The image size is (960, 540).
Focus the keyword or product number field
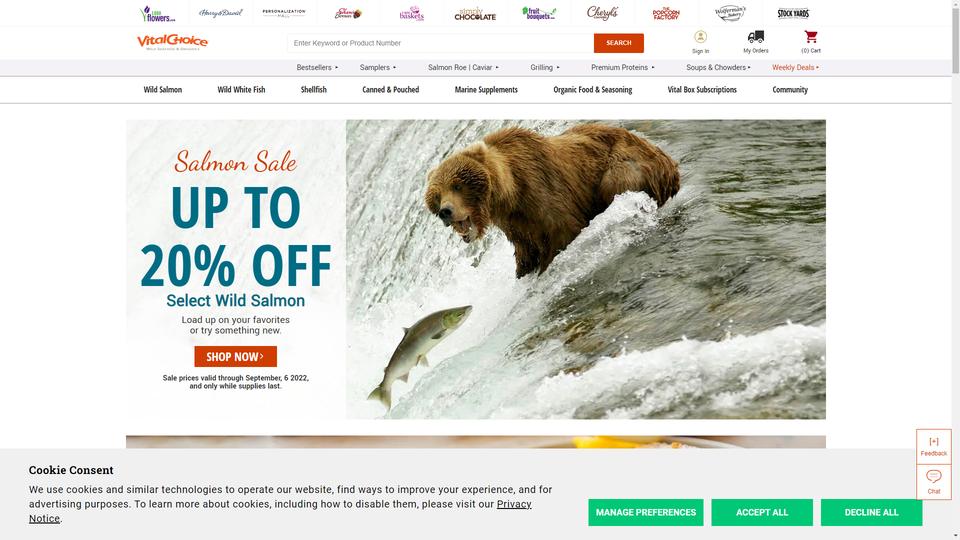[x=440, y=43]
